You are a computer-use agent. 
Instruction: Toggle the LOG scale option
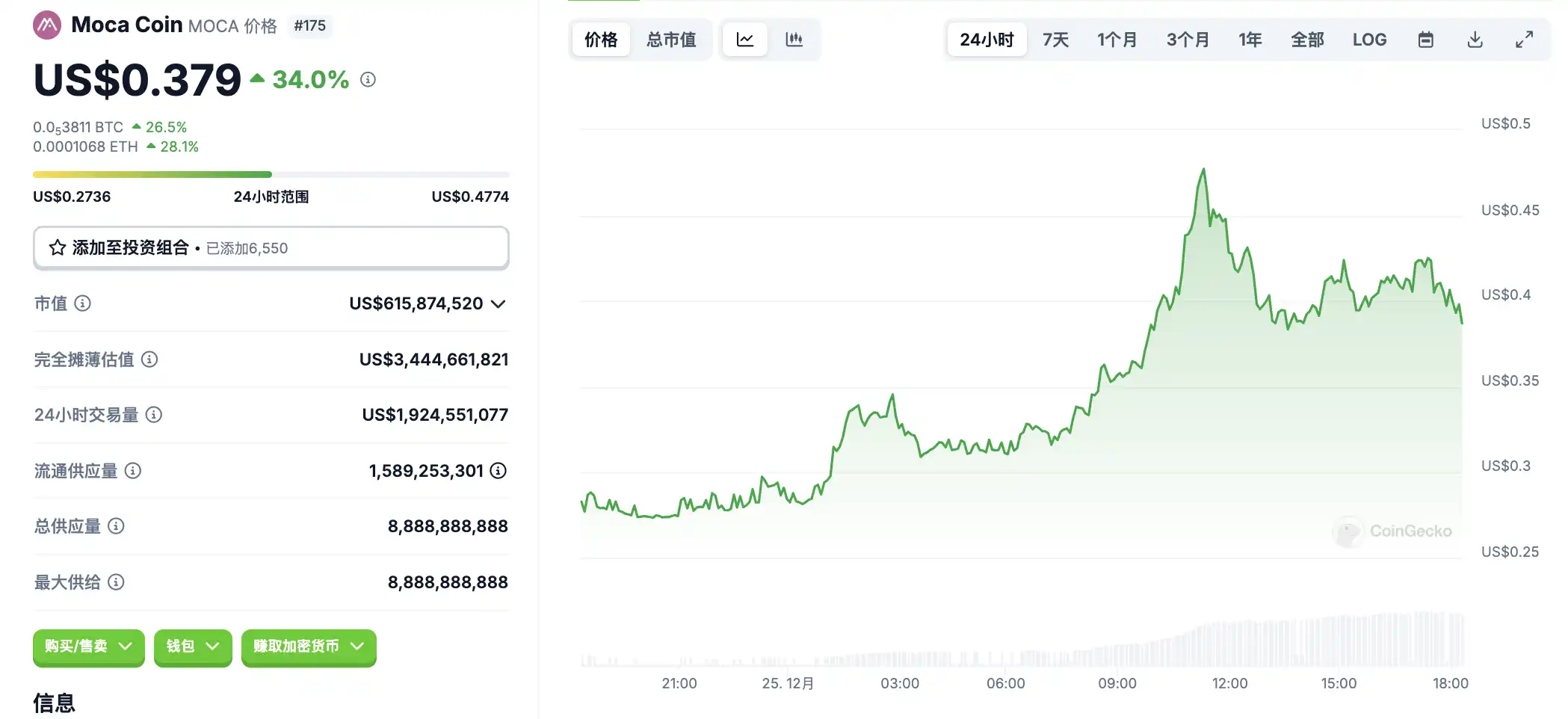pyautogui.click(x=1369, y=40)
